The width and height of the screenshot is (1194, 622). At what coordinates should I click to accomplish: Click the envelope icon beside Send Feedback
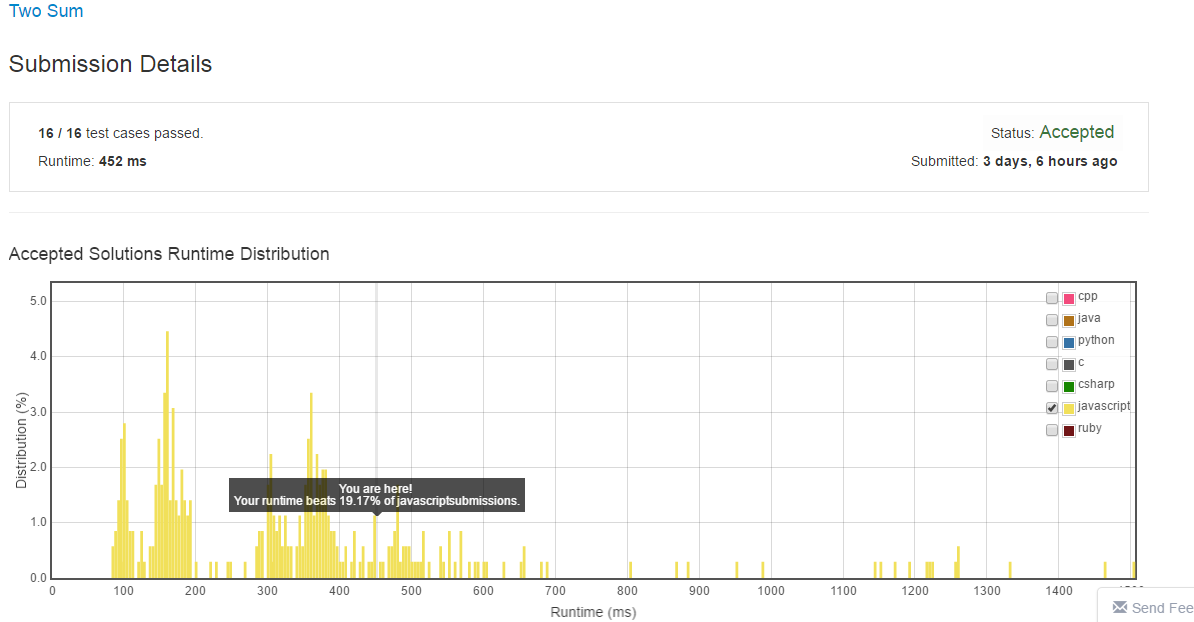[x=1120, y=607]
